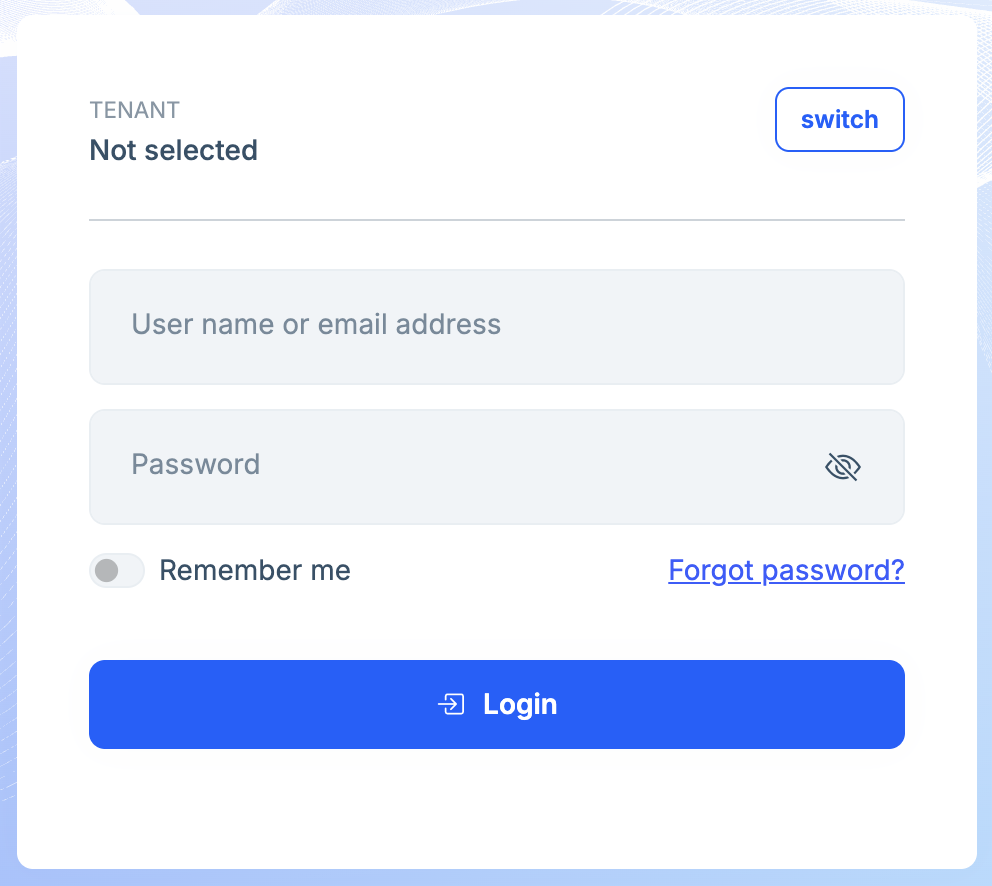
Task: Open the Forgot password? link
Action: pyautogui.click(x=786, y=570)
